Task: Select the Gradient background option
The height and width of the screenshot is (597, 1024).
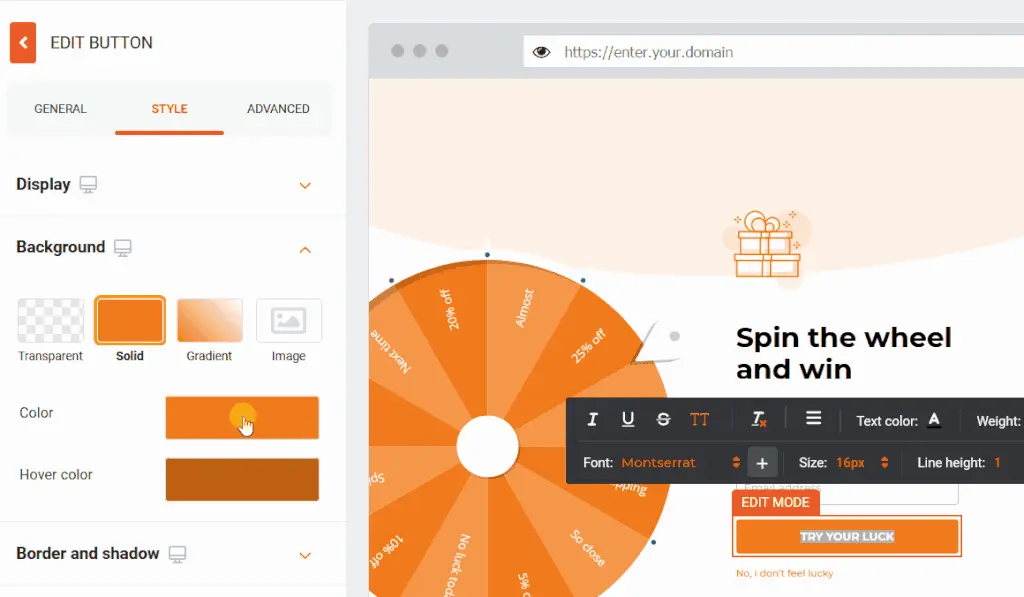Action: (210, 321)
